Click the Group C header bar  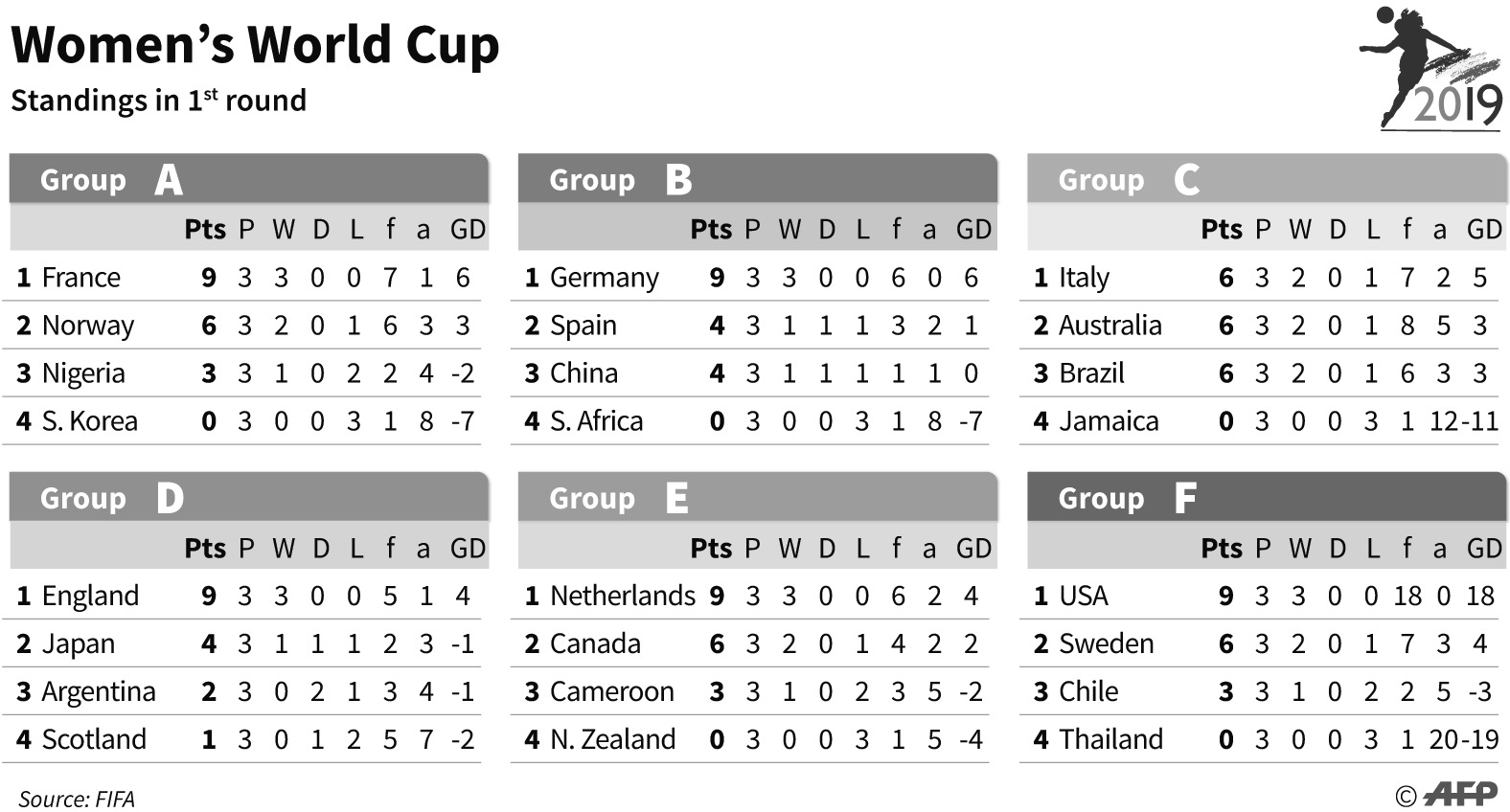(1266, 179)
